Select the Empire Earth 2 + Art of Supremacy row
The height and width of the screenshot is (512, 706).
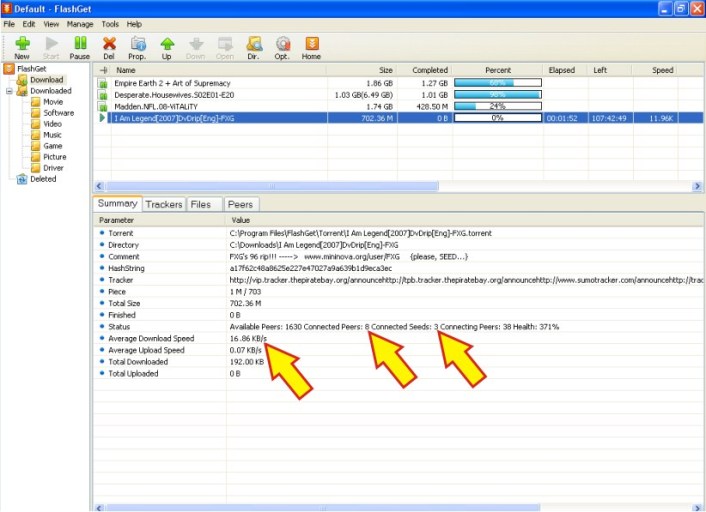(398, 83)
